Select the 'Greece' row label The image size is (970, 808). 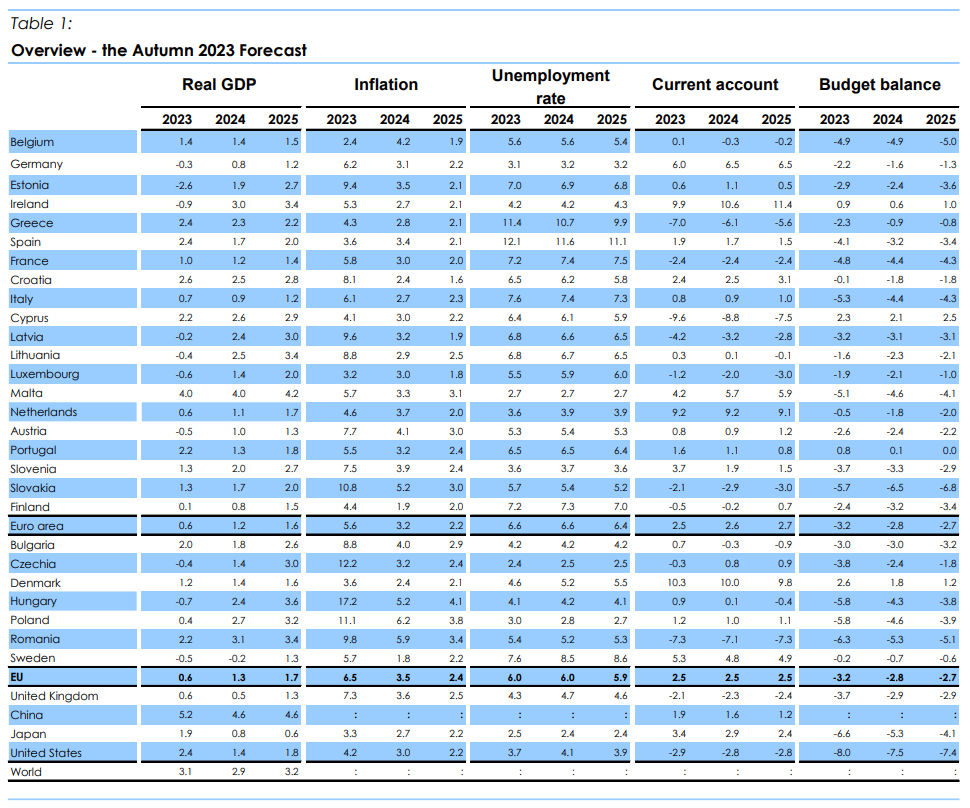click(x=32, y=223)
